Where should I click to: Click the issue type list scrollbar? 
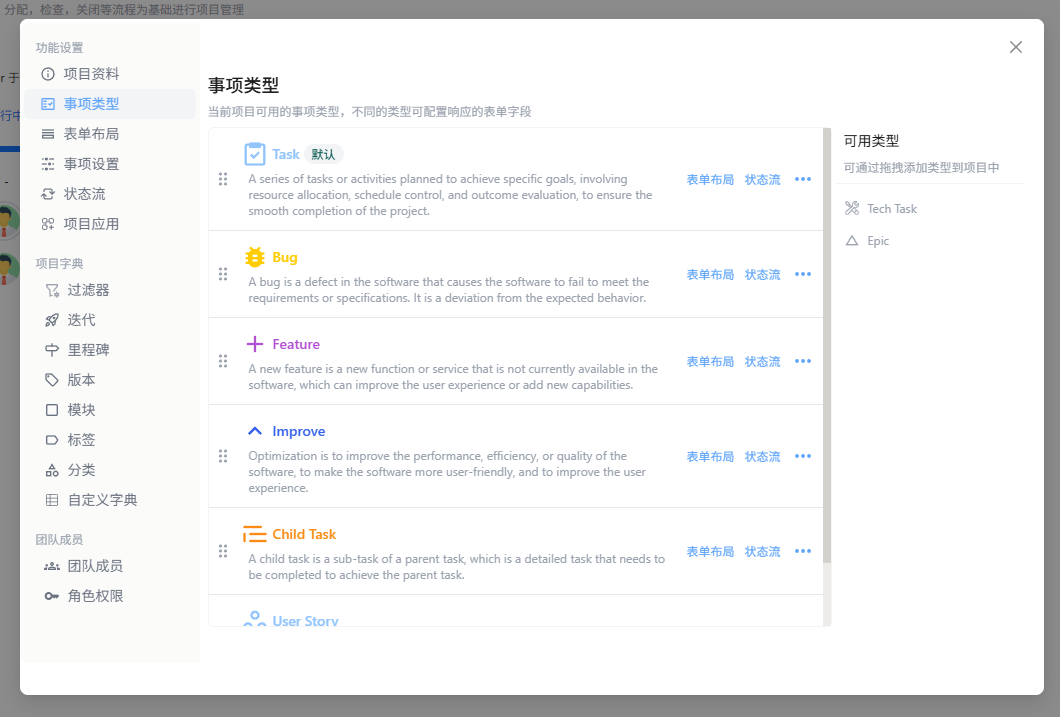[x=827, y=345]
